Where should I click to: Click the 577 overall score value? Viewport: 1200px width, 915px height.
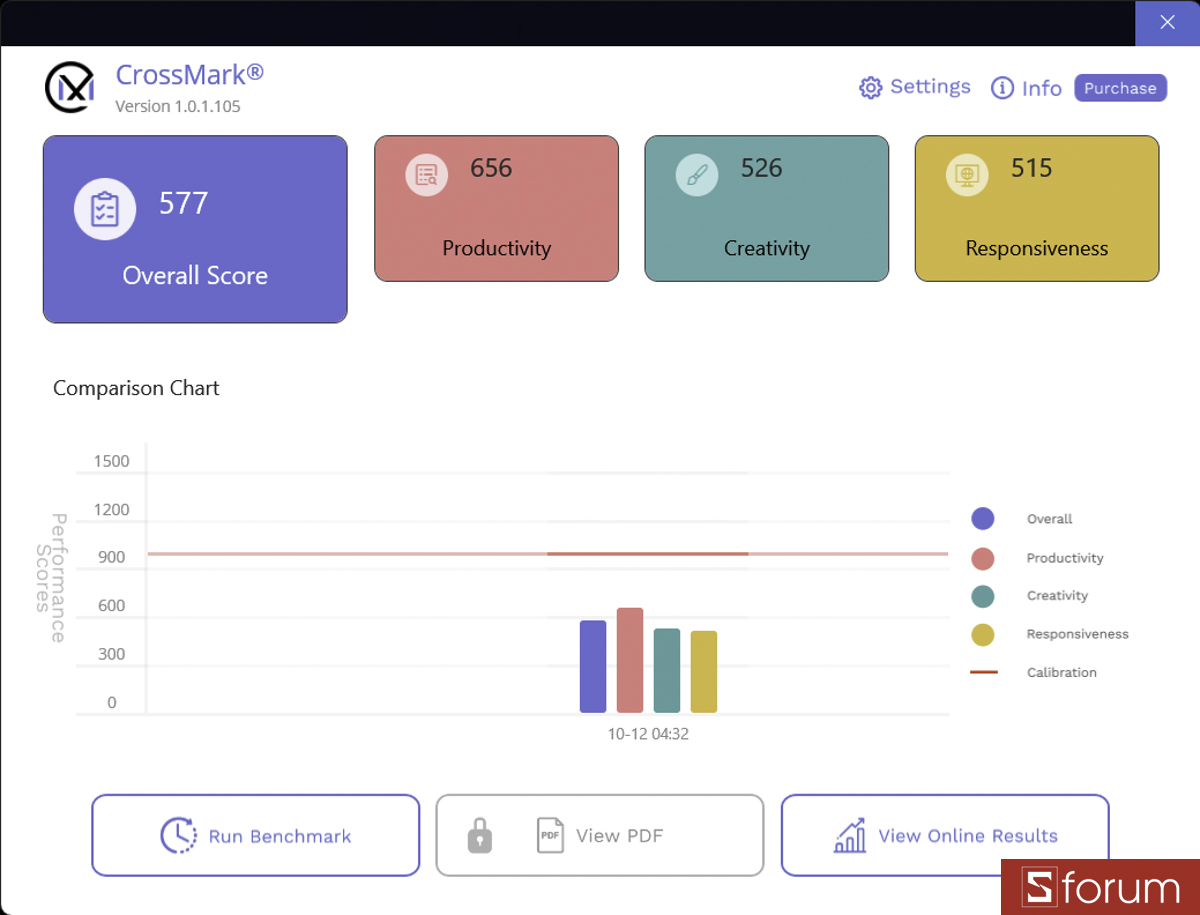coord(184,203)
